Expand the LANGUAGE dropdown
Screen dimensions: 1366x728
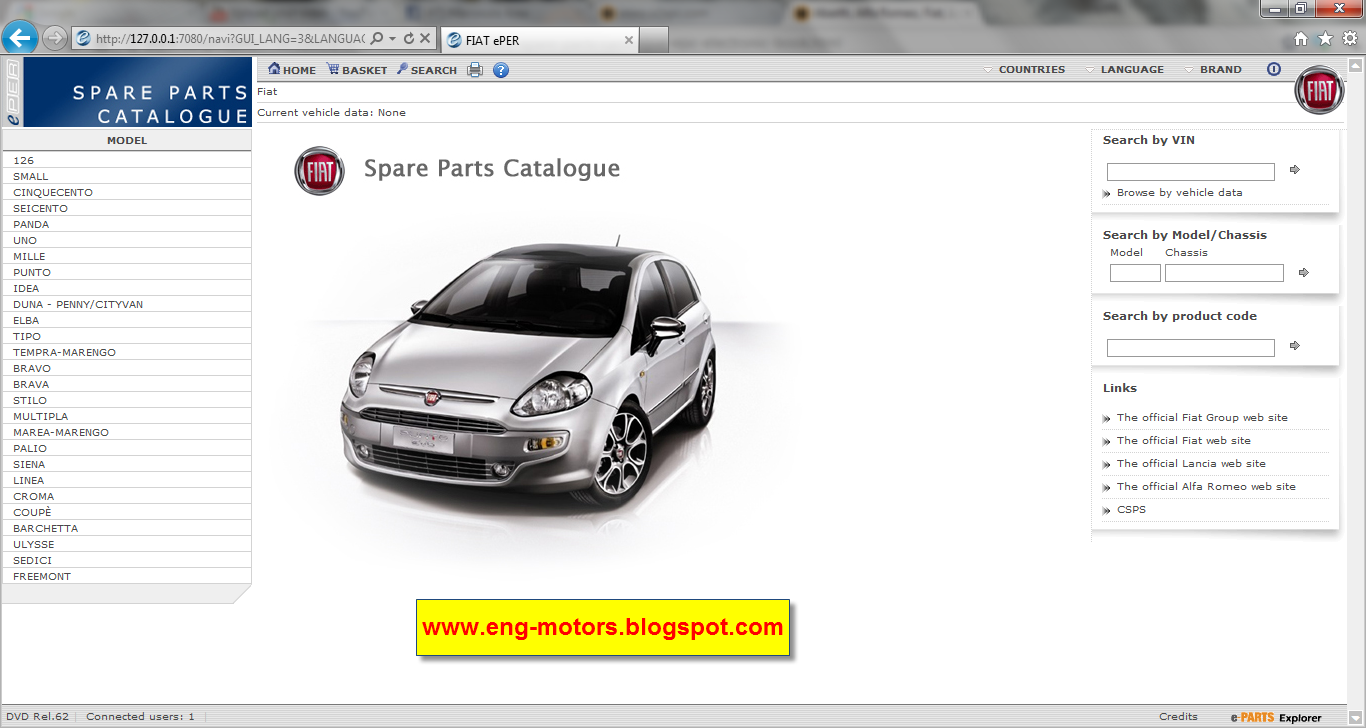(1124, 70)
